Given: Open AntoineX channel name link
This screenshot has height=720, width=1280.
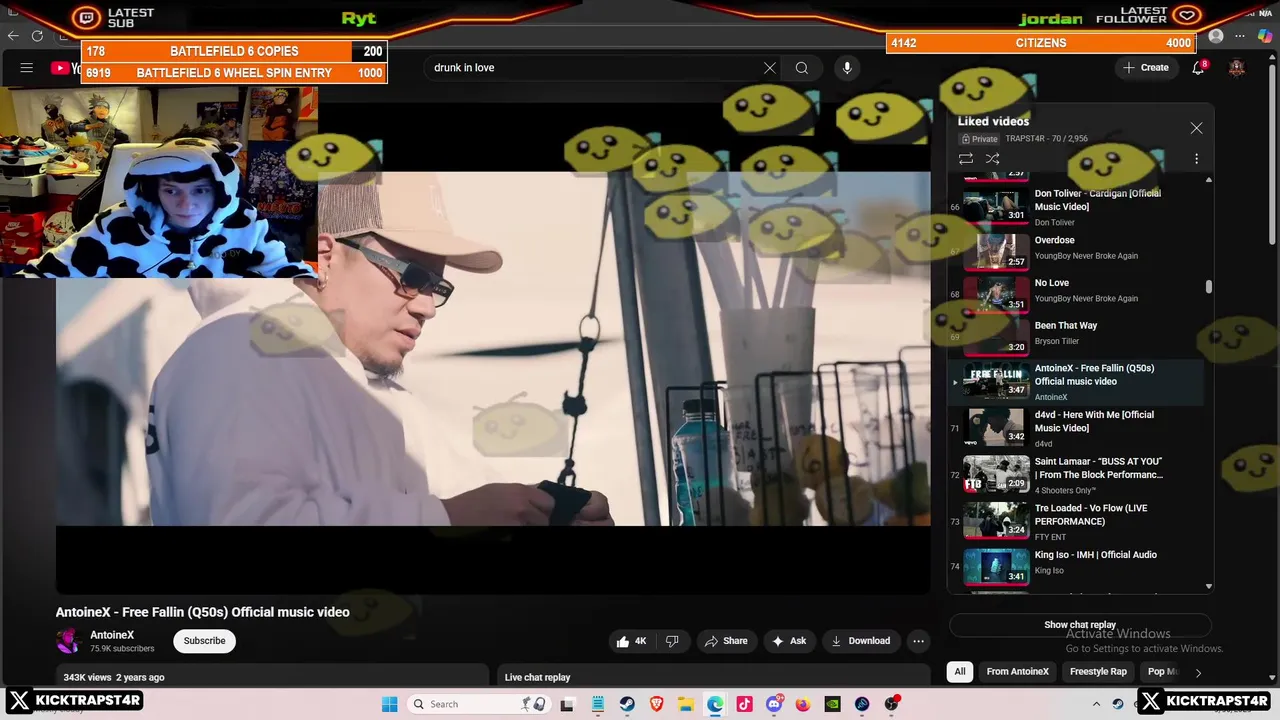Looking at the screenshot, I should click(x=112, y=635).
